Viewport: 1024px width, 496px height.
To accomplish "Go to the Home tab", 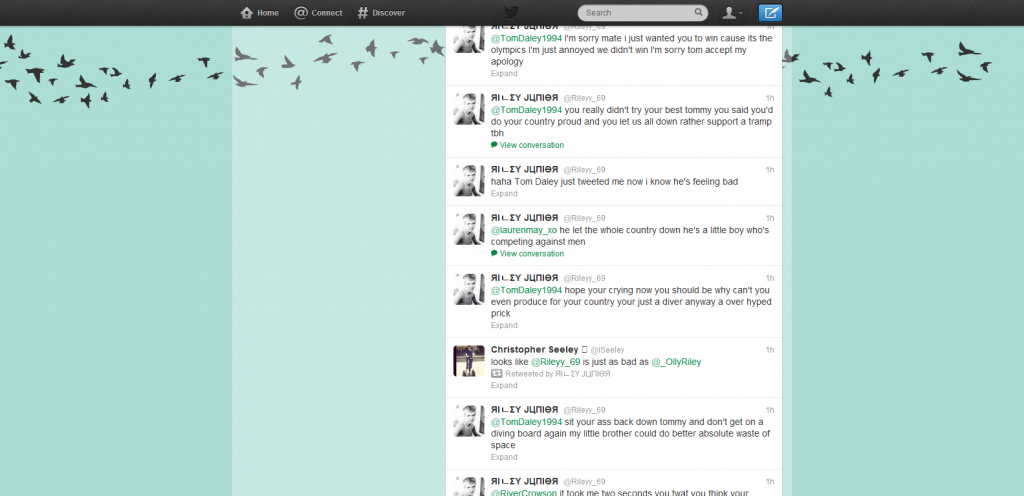I will click(x=259, y=13).
